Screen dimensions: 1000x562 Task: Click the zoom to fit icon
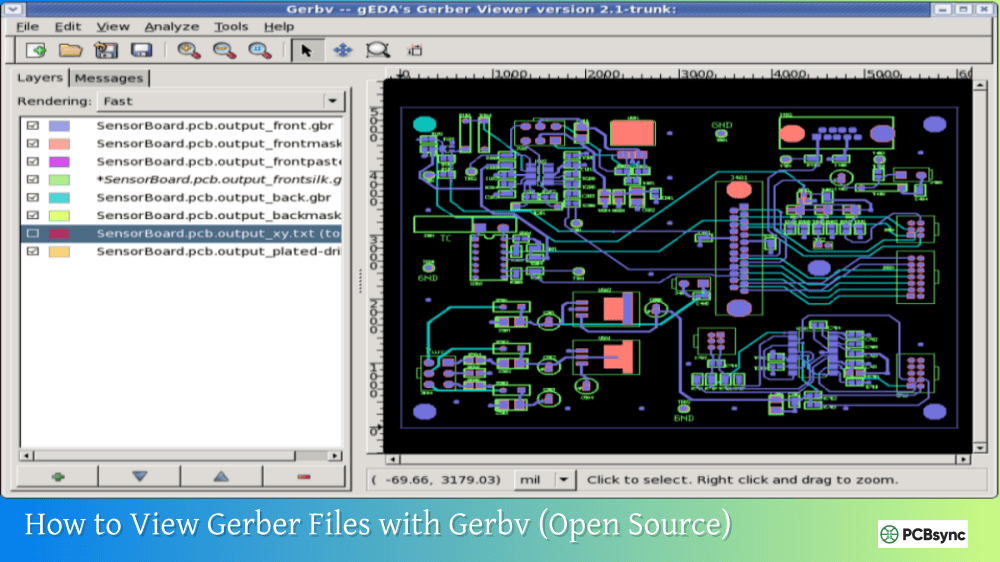click(x=258, y=50)
